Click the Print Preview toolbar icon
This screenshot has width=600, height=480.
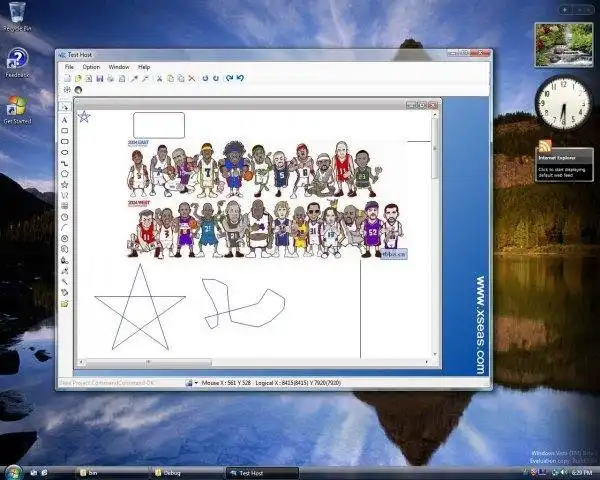(x=122, y=78)
